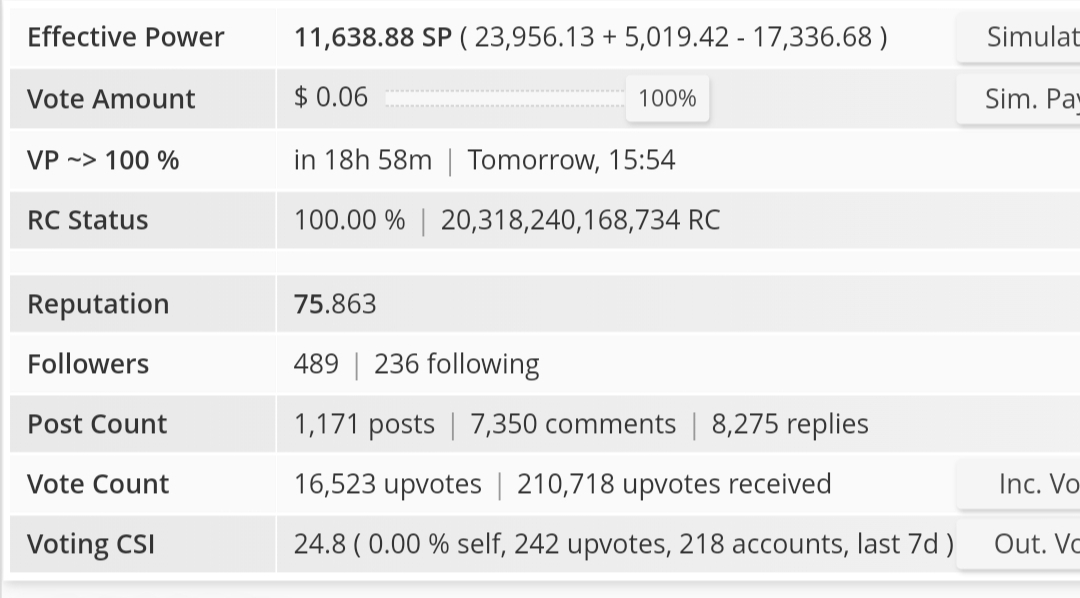The width and height of the screenshot is (1080, 598).
Task: Select the 100% vote weight handle
Action: pos(667,99)
